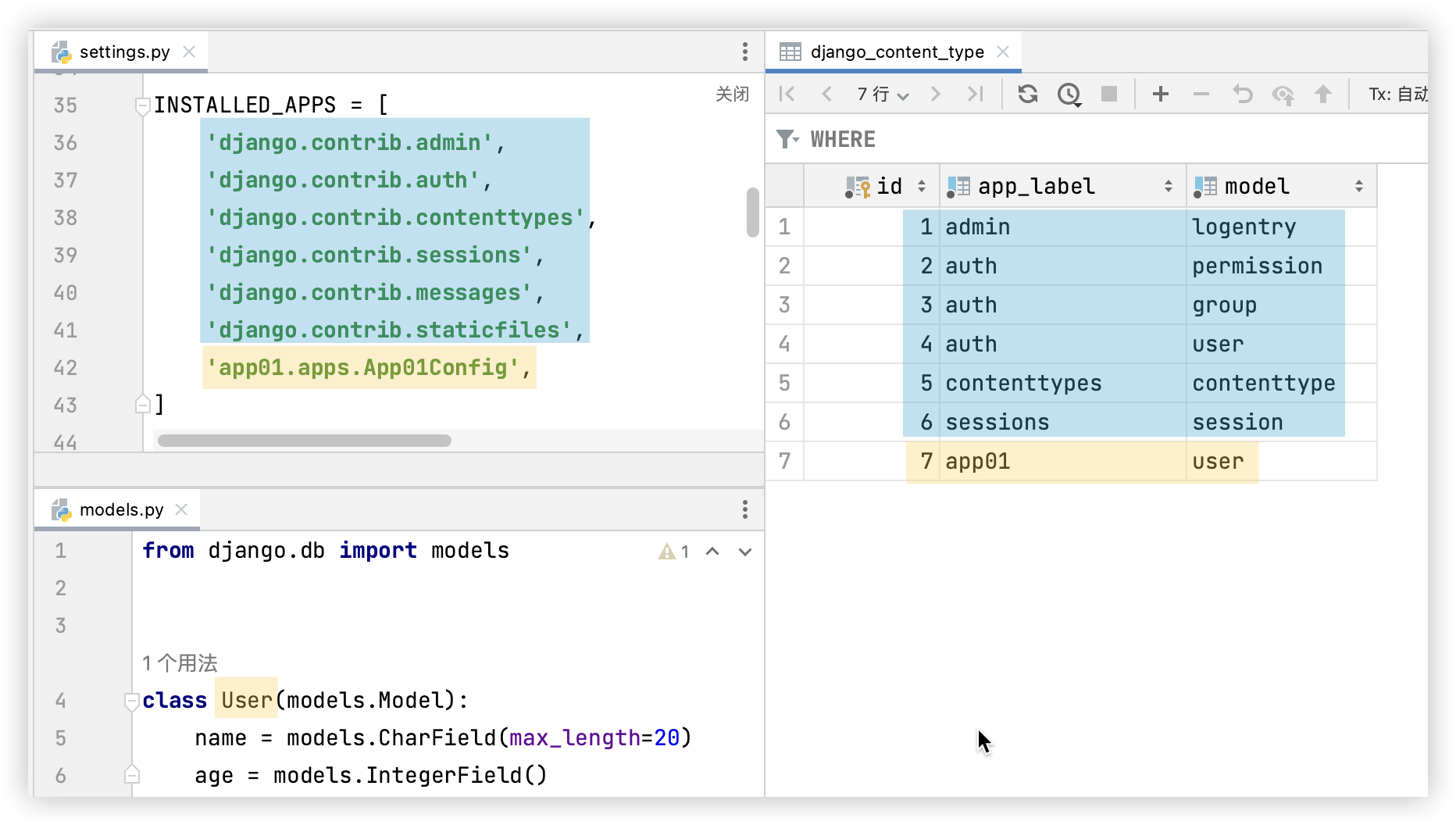Sort table by app_label column
This screenshot has height=825, width=1456.
click(x=1168, y=186)
